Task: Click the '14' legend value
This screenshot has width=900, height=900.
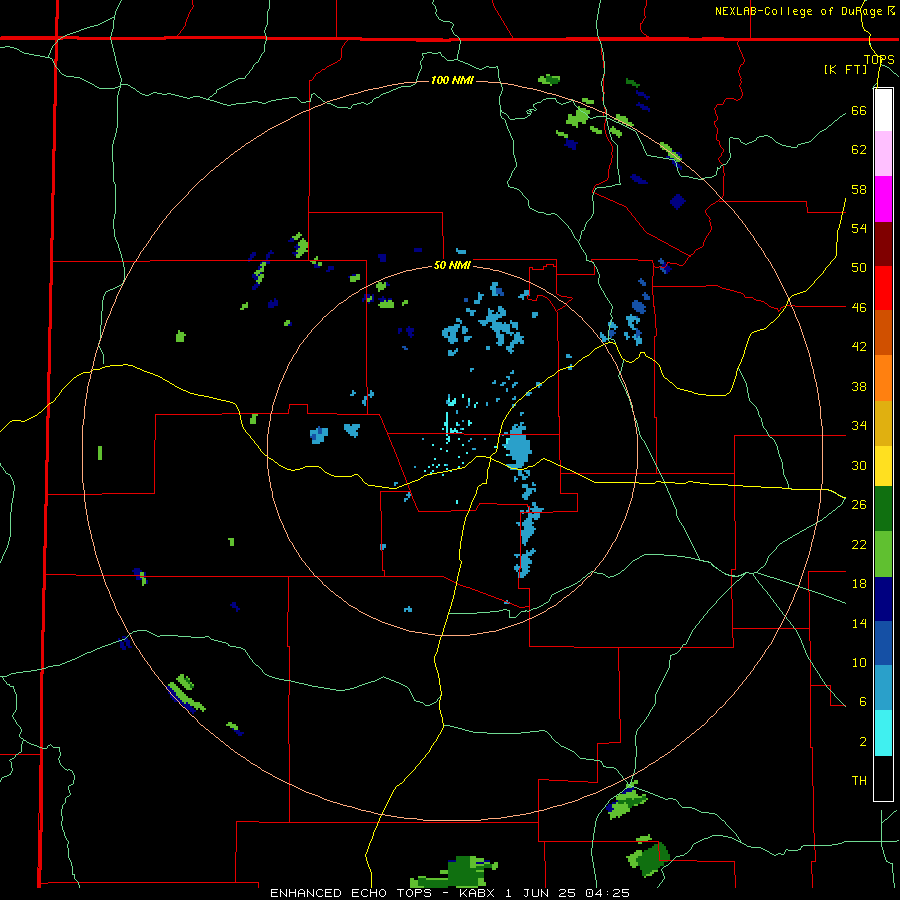Action: 859,623
